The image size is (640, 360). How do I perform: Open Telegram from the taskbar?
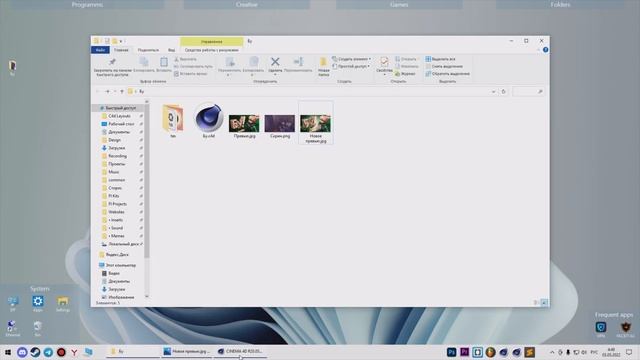[x=48, y=352]
